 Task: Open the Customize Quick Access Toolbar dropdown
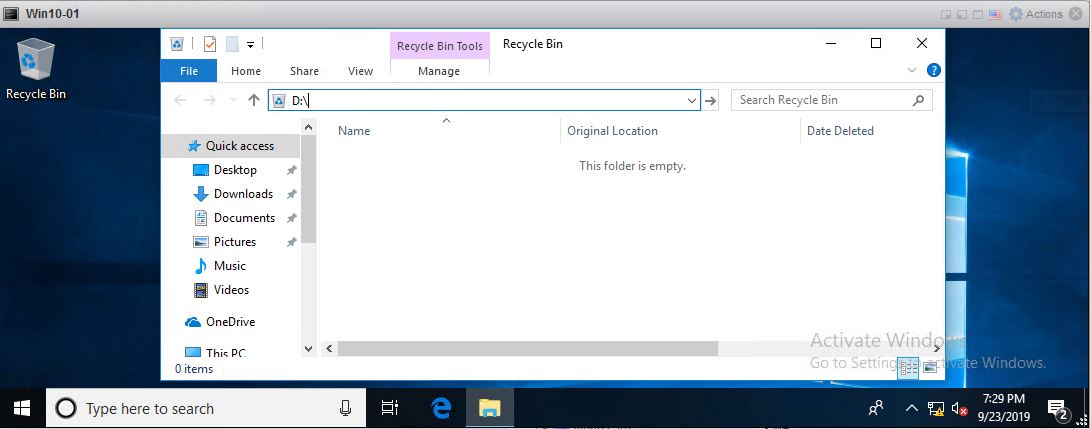coord(250,44)
